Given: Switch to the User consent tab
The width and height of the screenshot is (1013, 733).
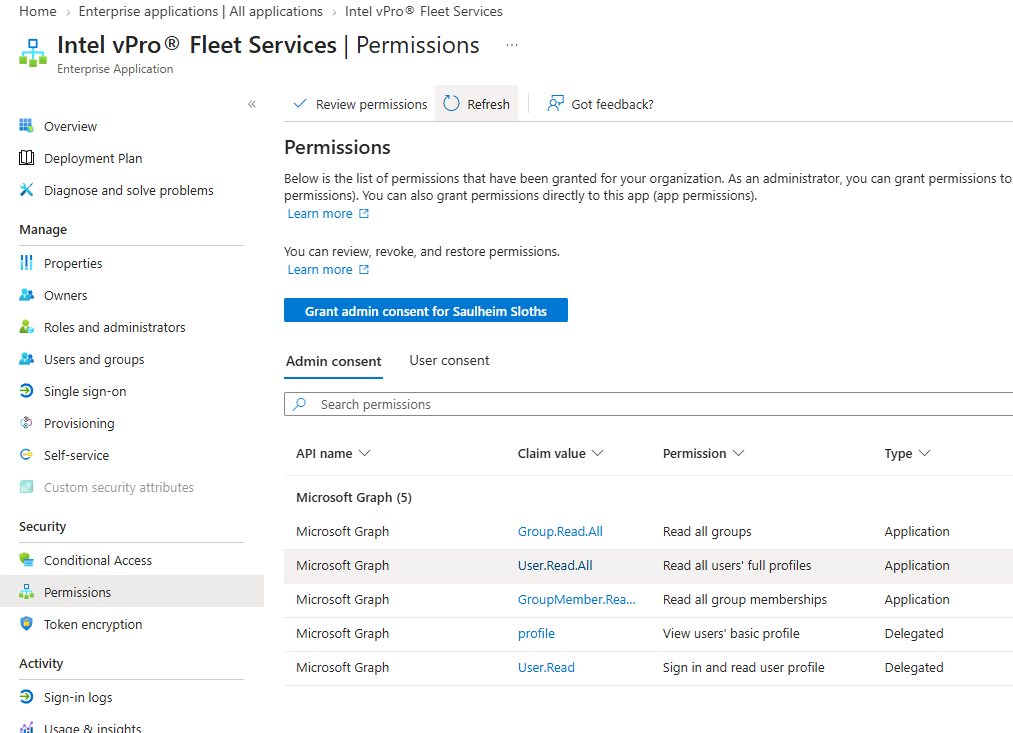Looking at the screenshot, I should [449, 360].
